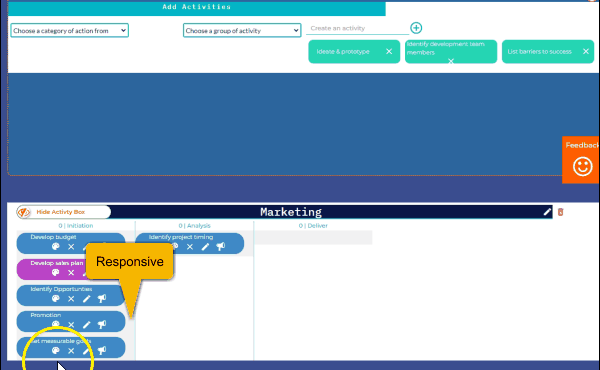Delete the Marketing board with trash icon
Image resolution: width=600 pixels, height=370 pixels.
coord(560,212)
